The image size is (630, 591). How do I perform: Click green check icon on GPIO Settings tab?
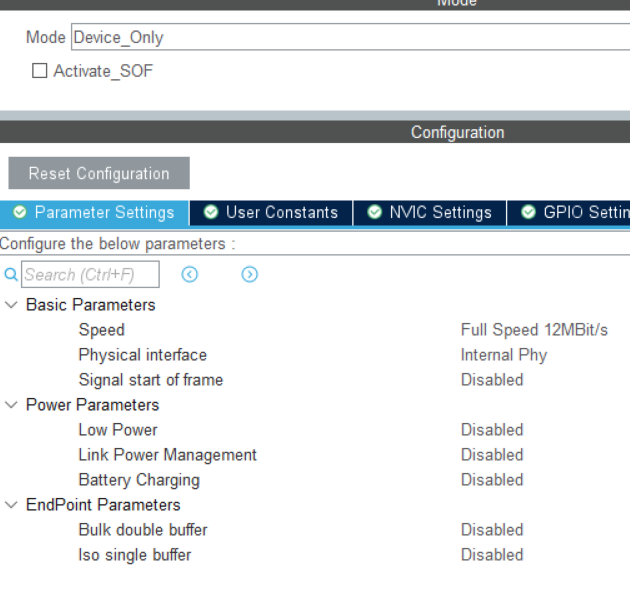[528, 212]
